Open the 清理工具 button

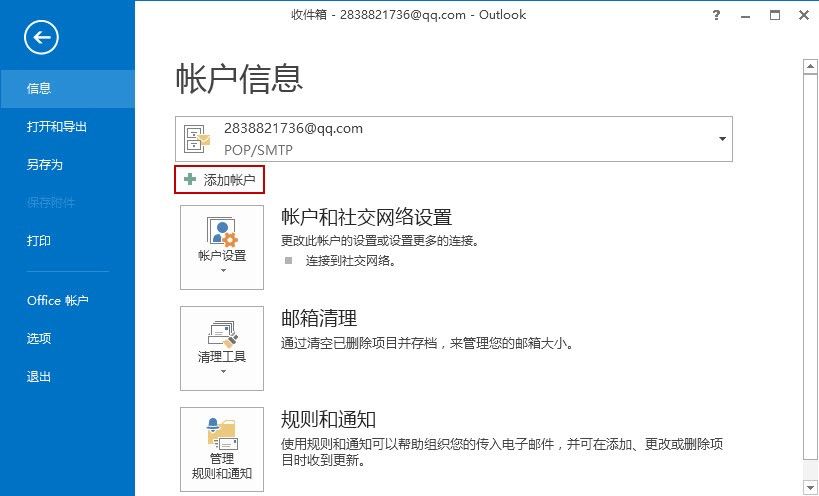point(222,348)
